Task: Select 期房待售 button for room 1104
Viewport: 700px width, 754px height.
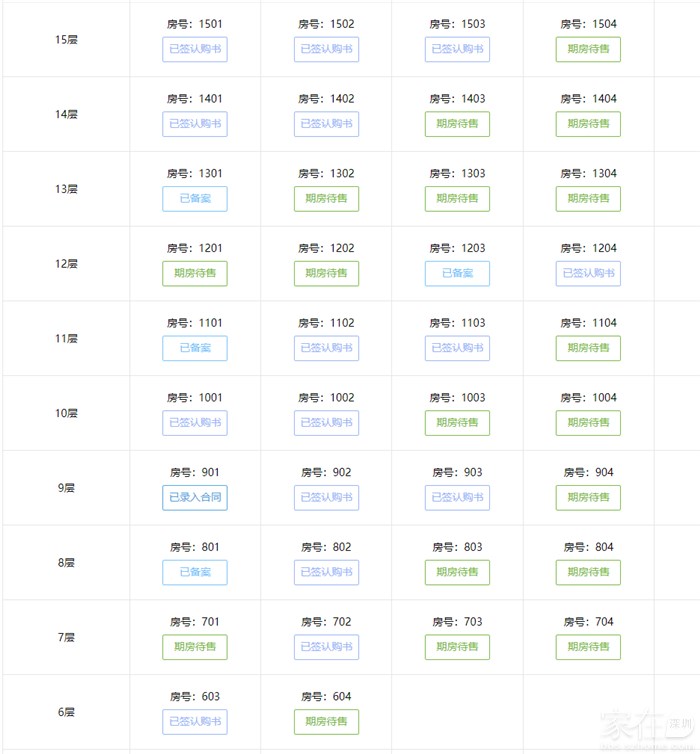Action: 588,348
